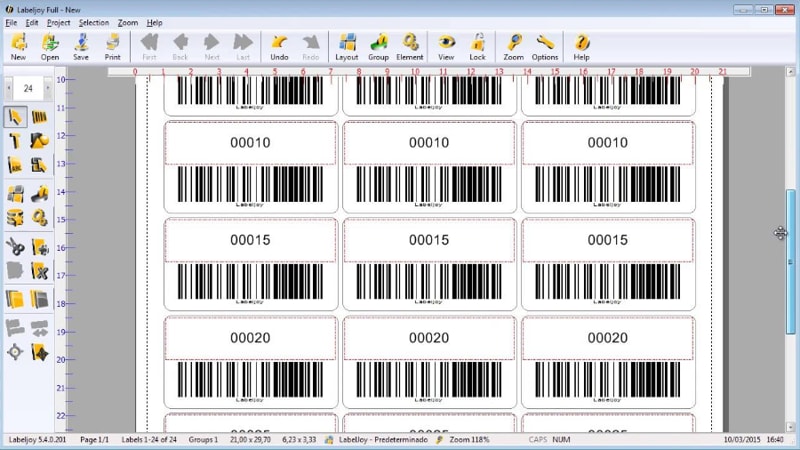Click the crosshair center target icon
This screenshot has width=800, height=450.
[15, 352]
